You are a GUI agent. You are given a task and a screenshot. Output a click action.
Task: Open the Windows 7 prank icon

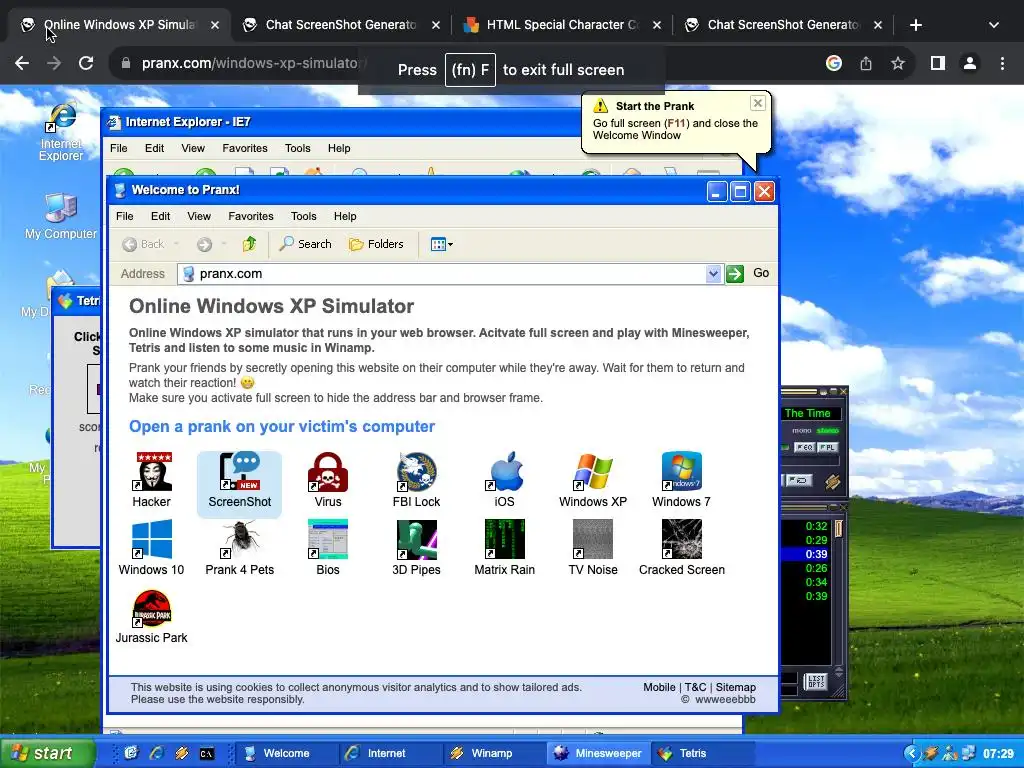click(x=681, y=481)
